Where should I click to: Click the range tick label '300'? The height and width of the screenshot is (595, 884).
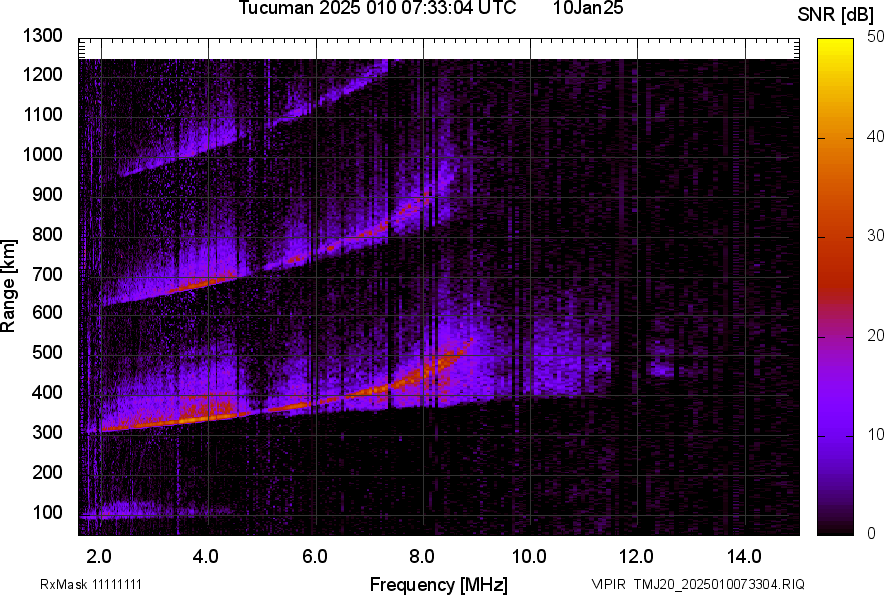point(47,433)
